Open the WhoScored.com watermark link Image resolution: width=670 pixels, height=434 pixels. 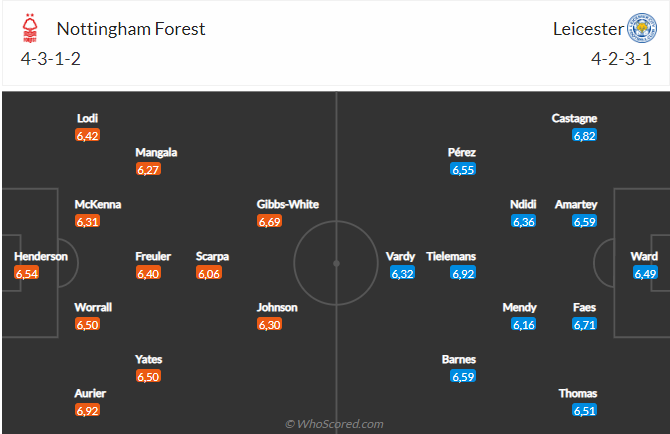tap(334, 424)
